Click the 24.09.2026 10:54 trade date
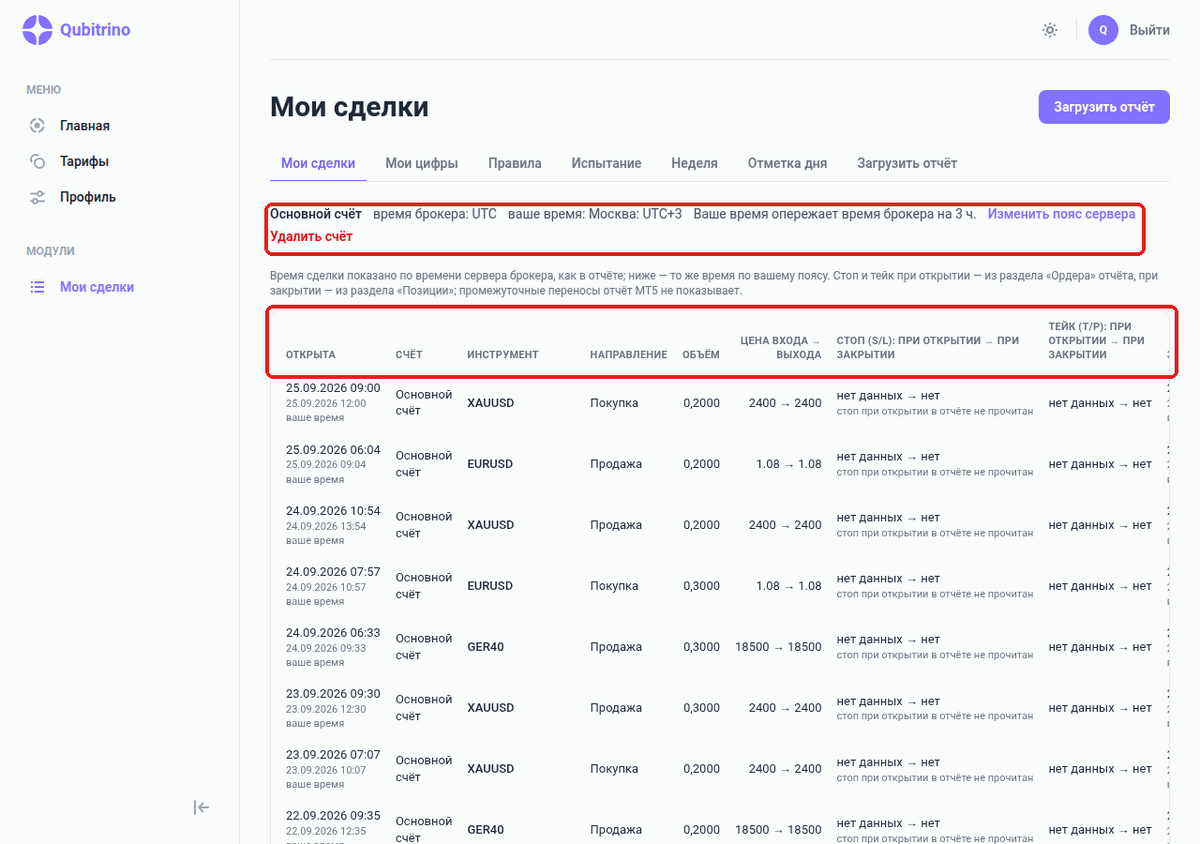This screenshot has width=1200, height=844. [x=333, y=511]
